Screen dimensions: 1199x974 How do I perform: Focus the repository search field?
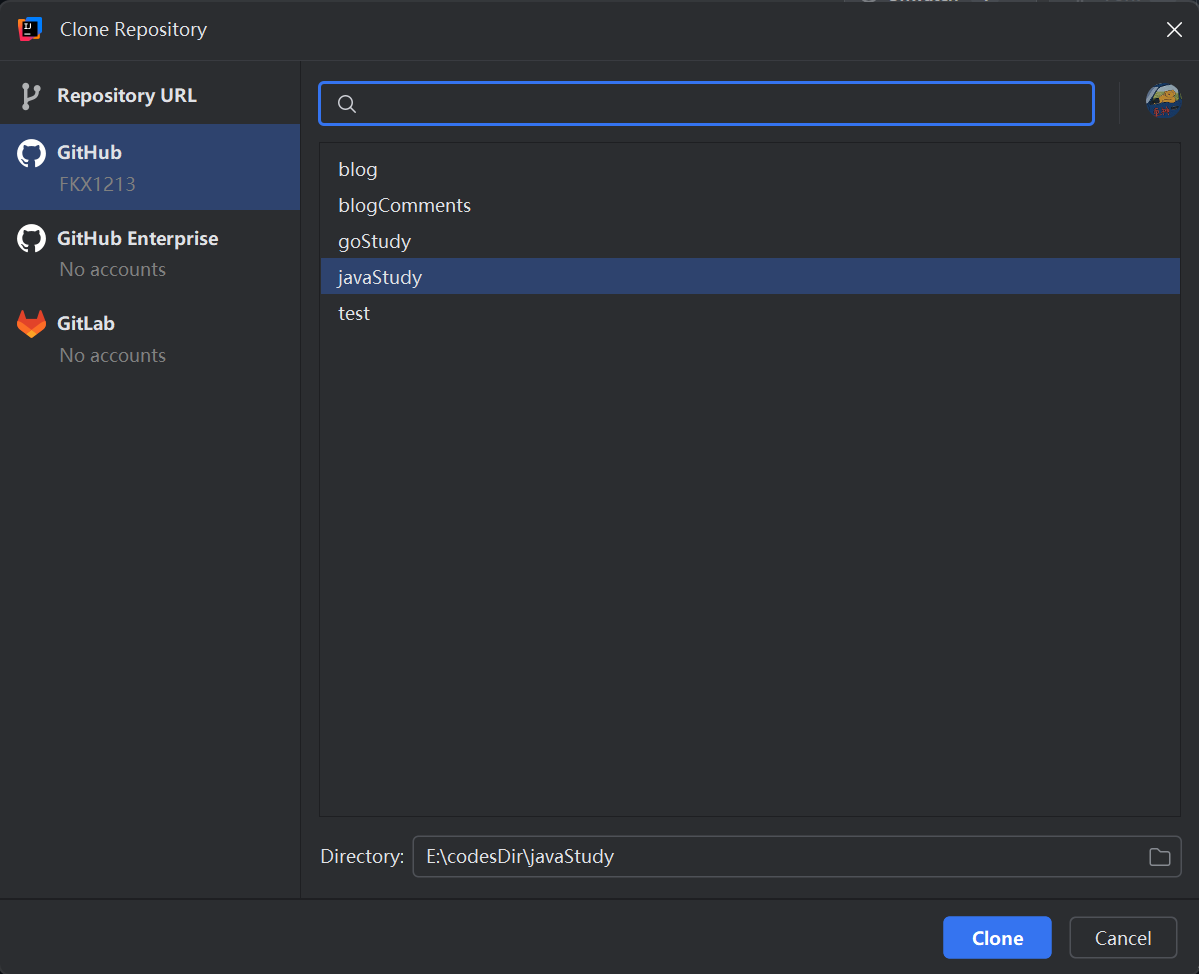[x=707, y=103]
